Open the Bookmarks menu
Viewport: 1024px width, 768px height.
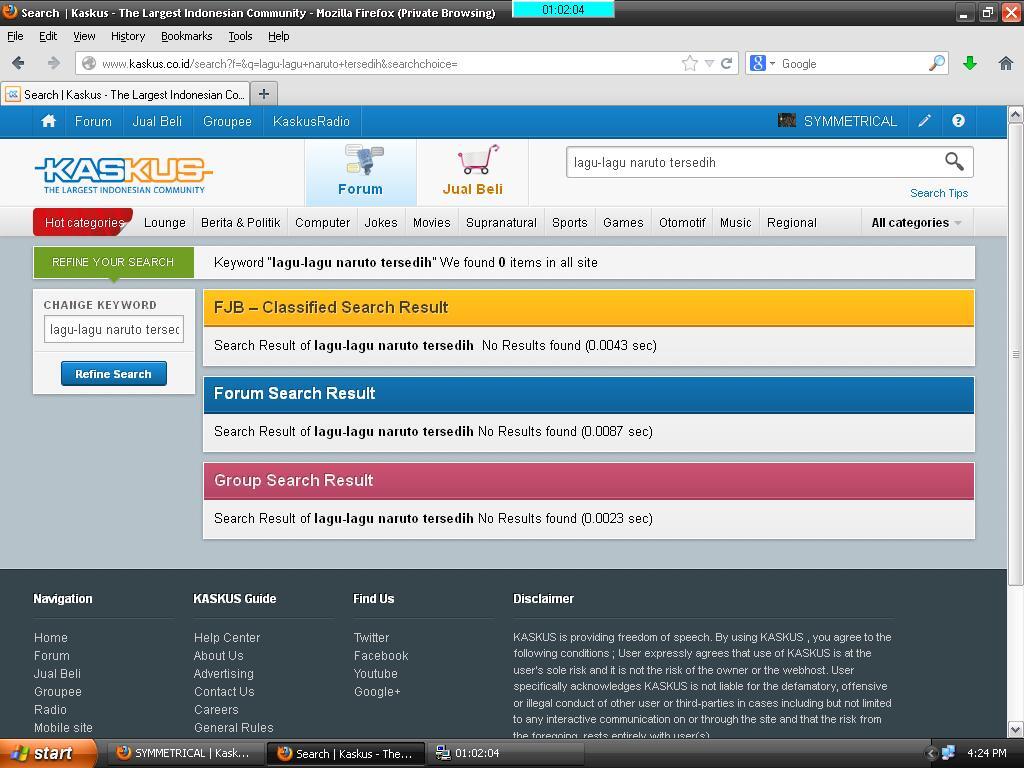click(187, 36)
